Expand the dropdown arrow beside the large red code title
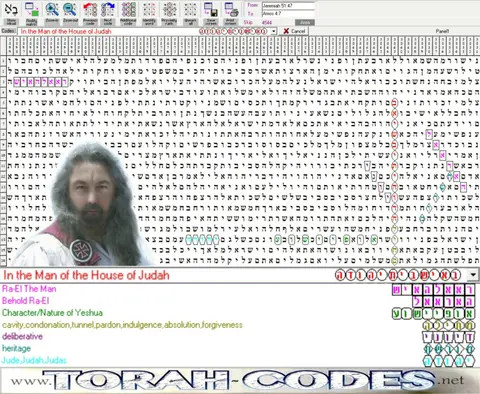The height and width of the screenshot is (394, 480). pyautogui.click(x=473, y=275)
